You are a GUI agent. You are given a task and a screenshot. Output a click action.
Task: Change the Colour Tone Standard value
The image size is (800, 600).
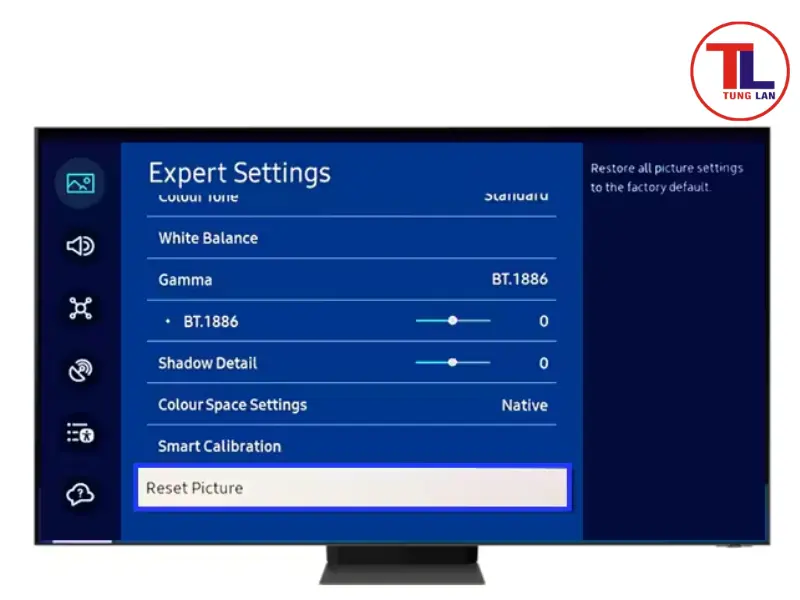click(x=516, y=196)
